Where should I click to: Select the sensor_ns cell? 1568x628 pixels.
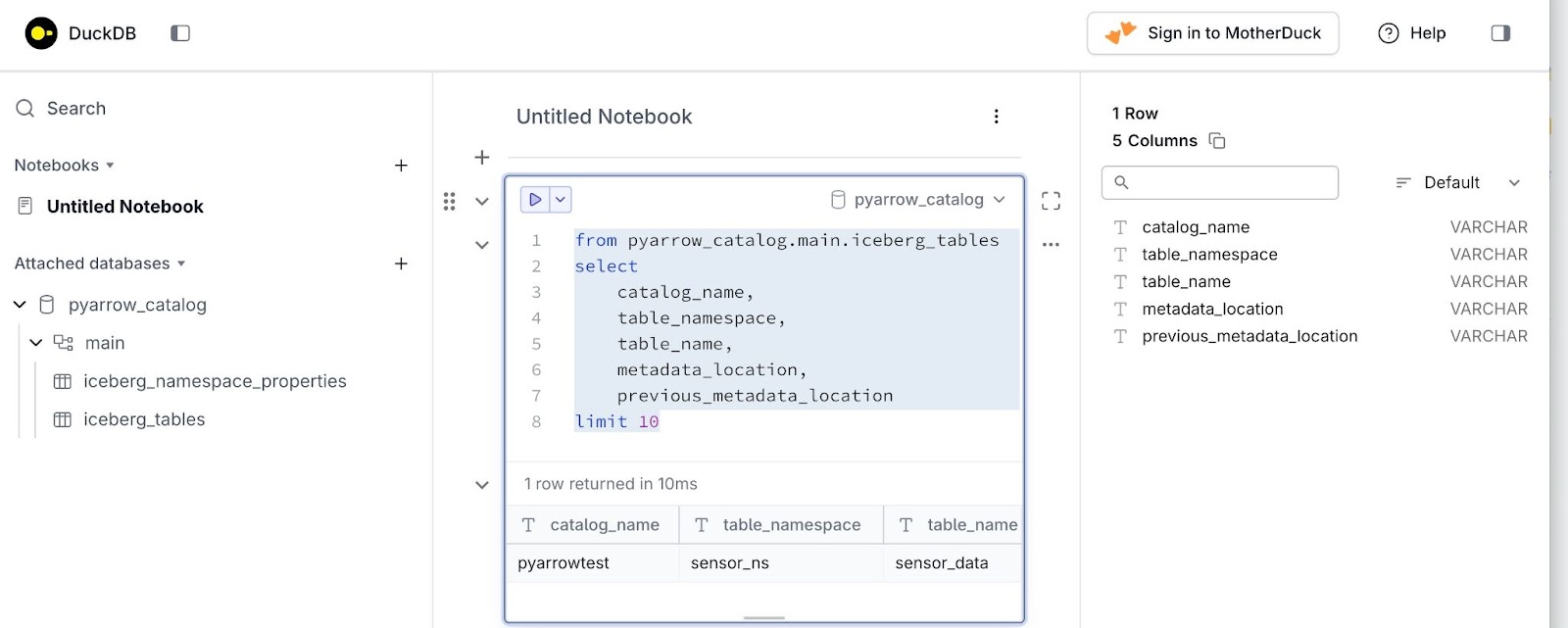[781, 563]
